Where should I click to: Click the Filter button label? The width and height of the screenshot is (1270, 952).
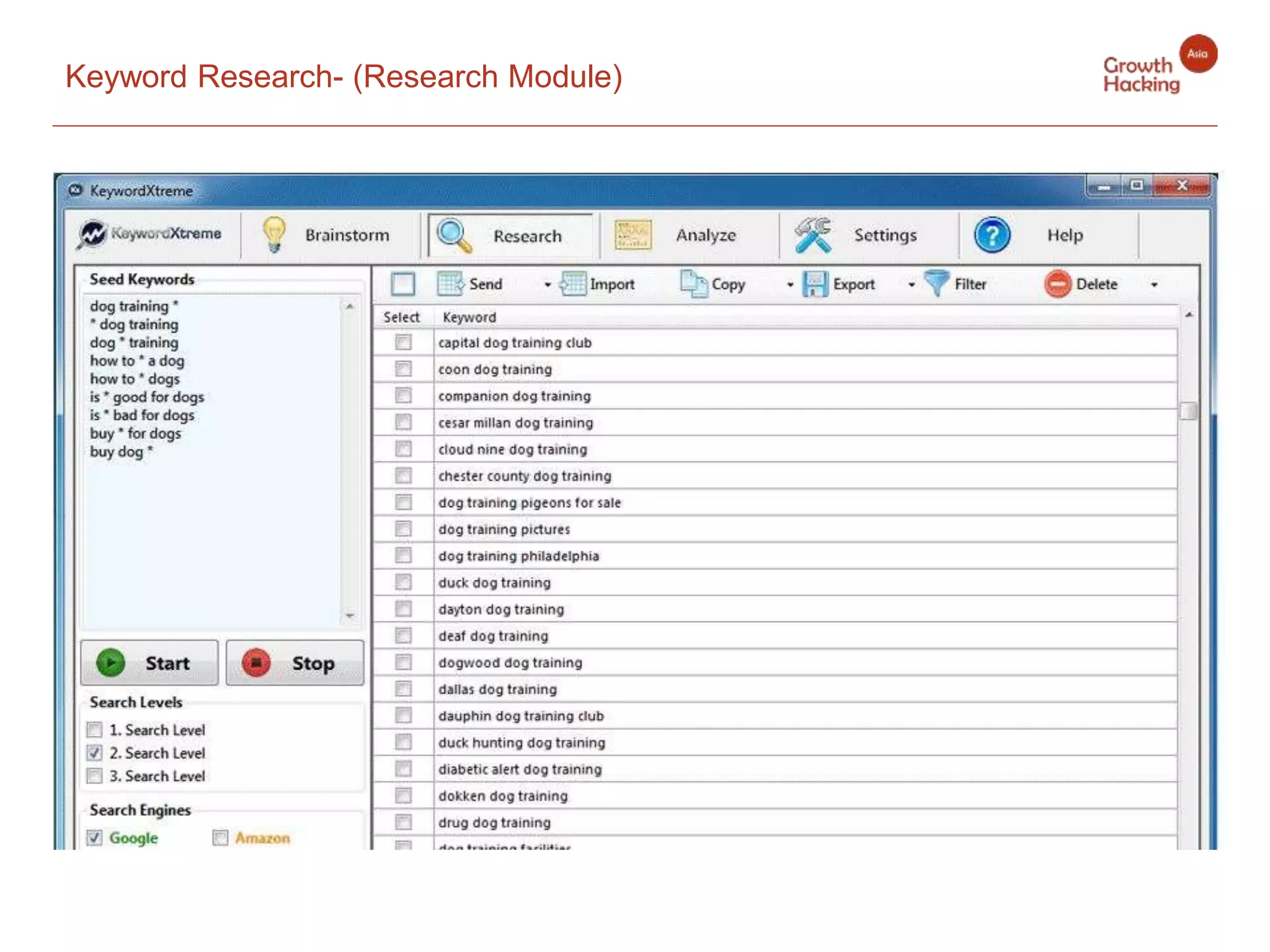point(970,284)
